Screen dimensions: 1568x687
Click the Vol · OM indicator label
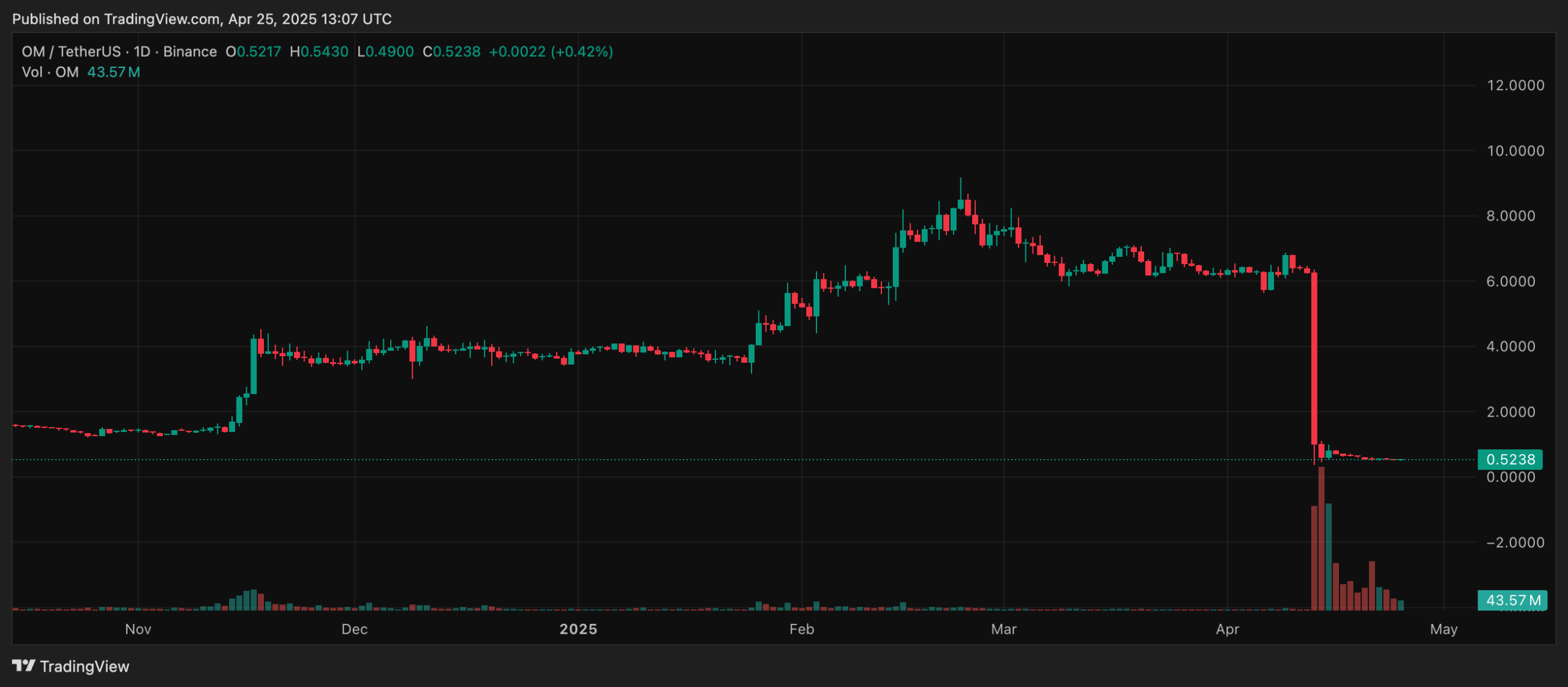[x=50, y=72]
